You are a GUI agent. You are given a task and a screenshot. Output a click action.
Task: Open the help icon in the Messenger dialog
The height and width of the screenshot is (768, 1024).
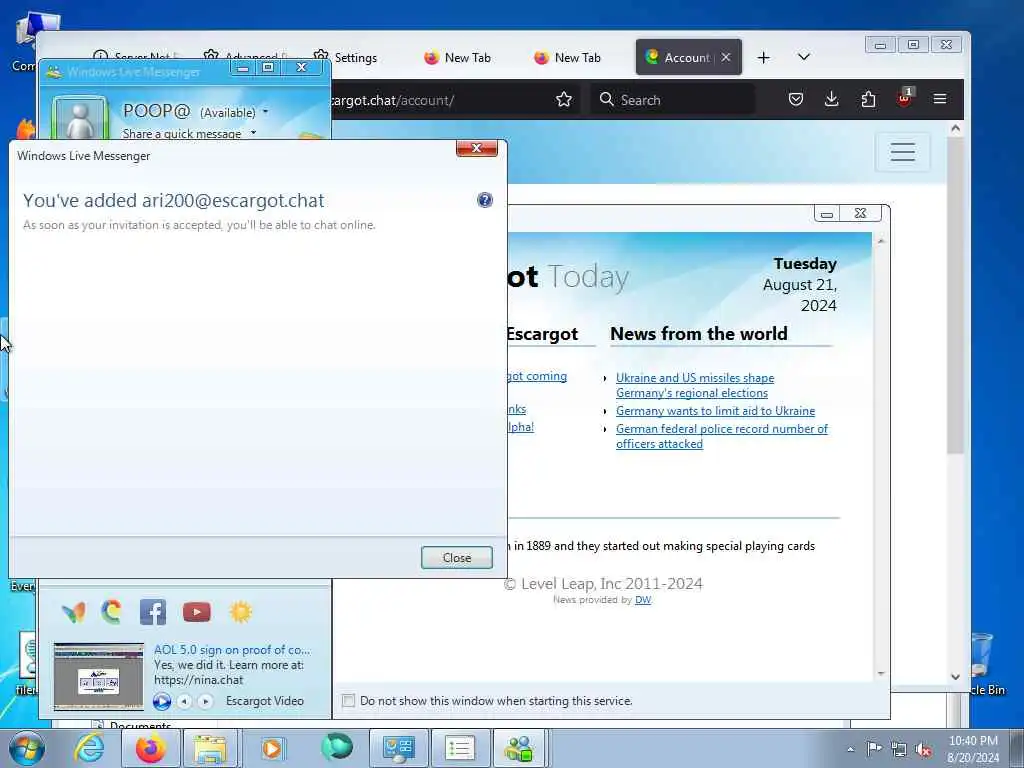[485, 200]
